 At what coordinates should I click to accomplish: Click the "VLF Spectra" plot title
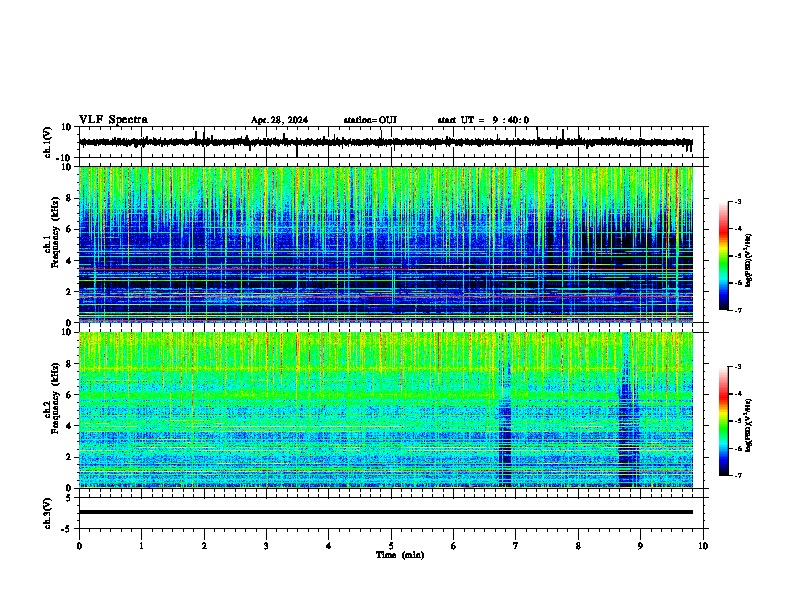click(114, 120)
